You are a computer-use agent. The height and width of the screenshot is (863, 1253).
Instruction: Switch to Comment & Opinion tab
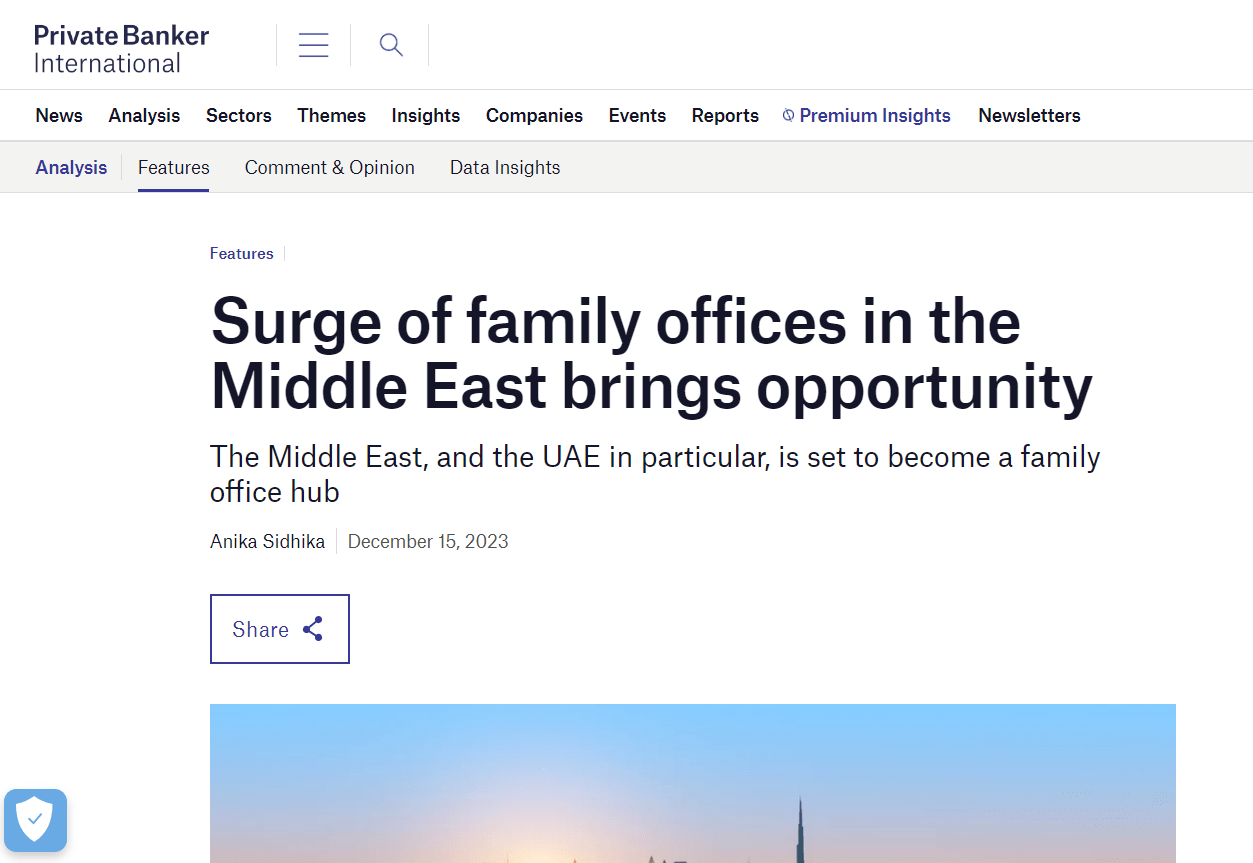click(x=329, y=168)
